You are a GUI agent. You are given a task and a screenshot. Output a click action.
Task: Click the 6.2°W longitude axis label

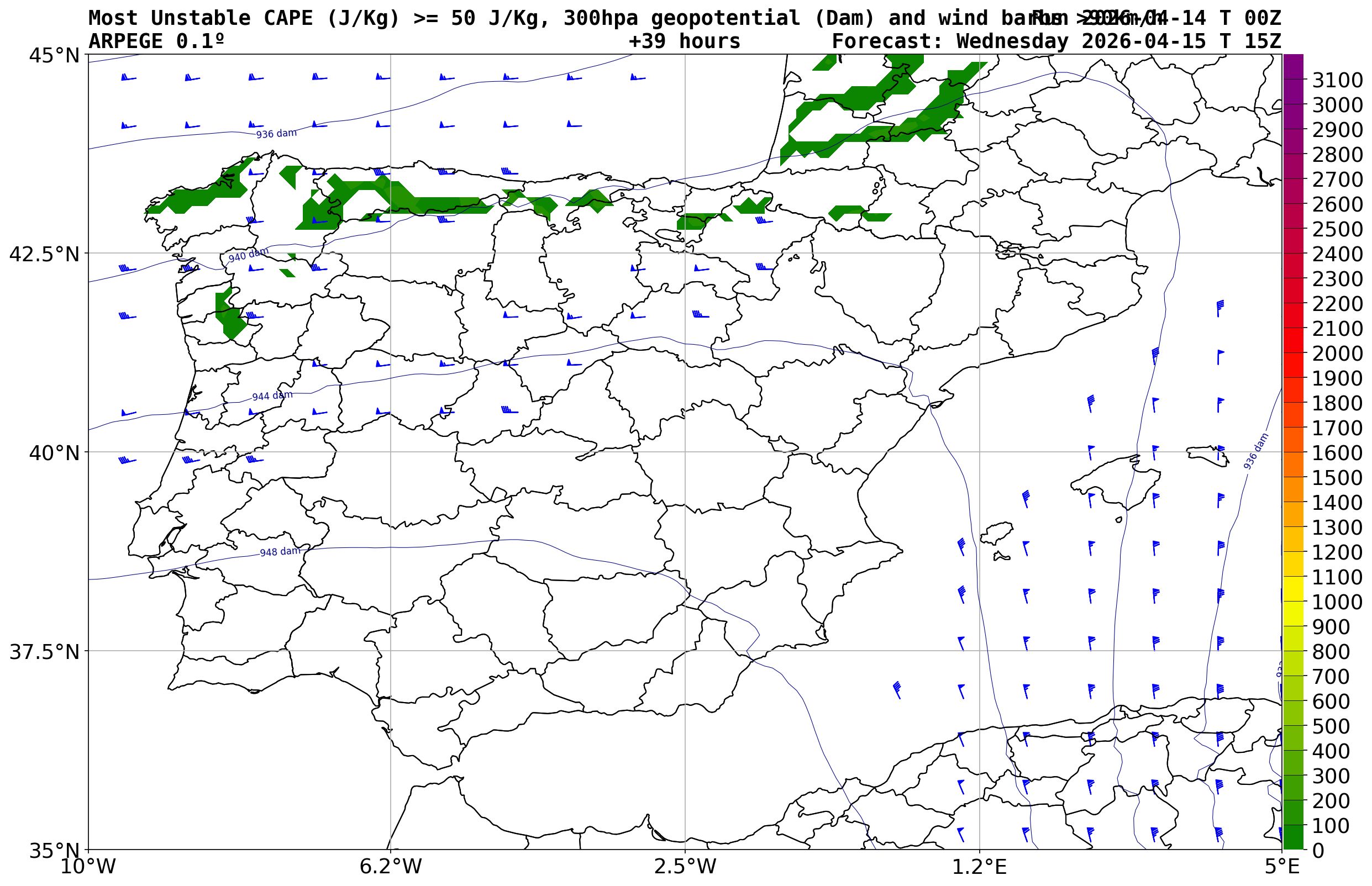[x=390, y=867]
